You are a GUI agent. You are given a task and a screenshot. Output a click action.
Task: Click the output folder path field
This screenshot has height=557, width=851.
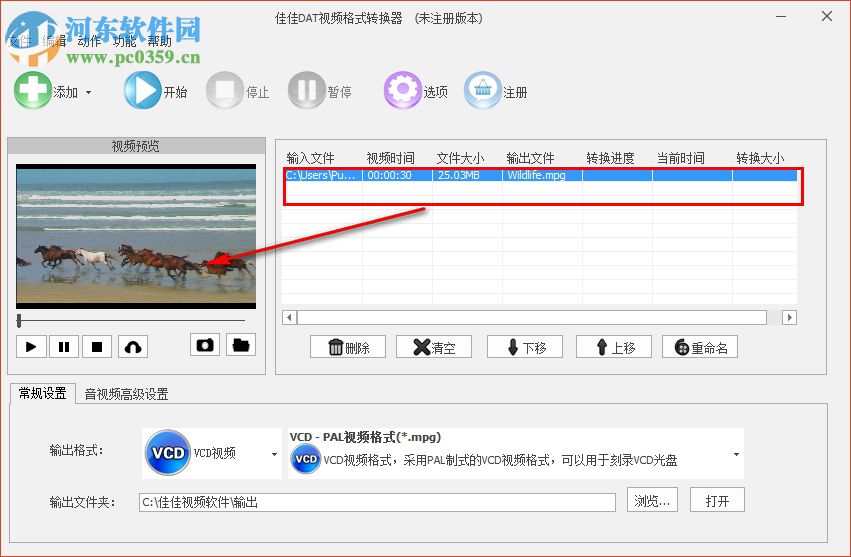(x=377, y=502)
